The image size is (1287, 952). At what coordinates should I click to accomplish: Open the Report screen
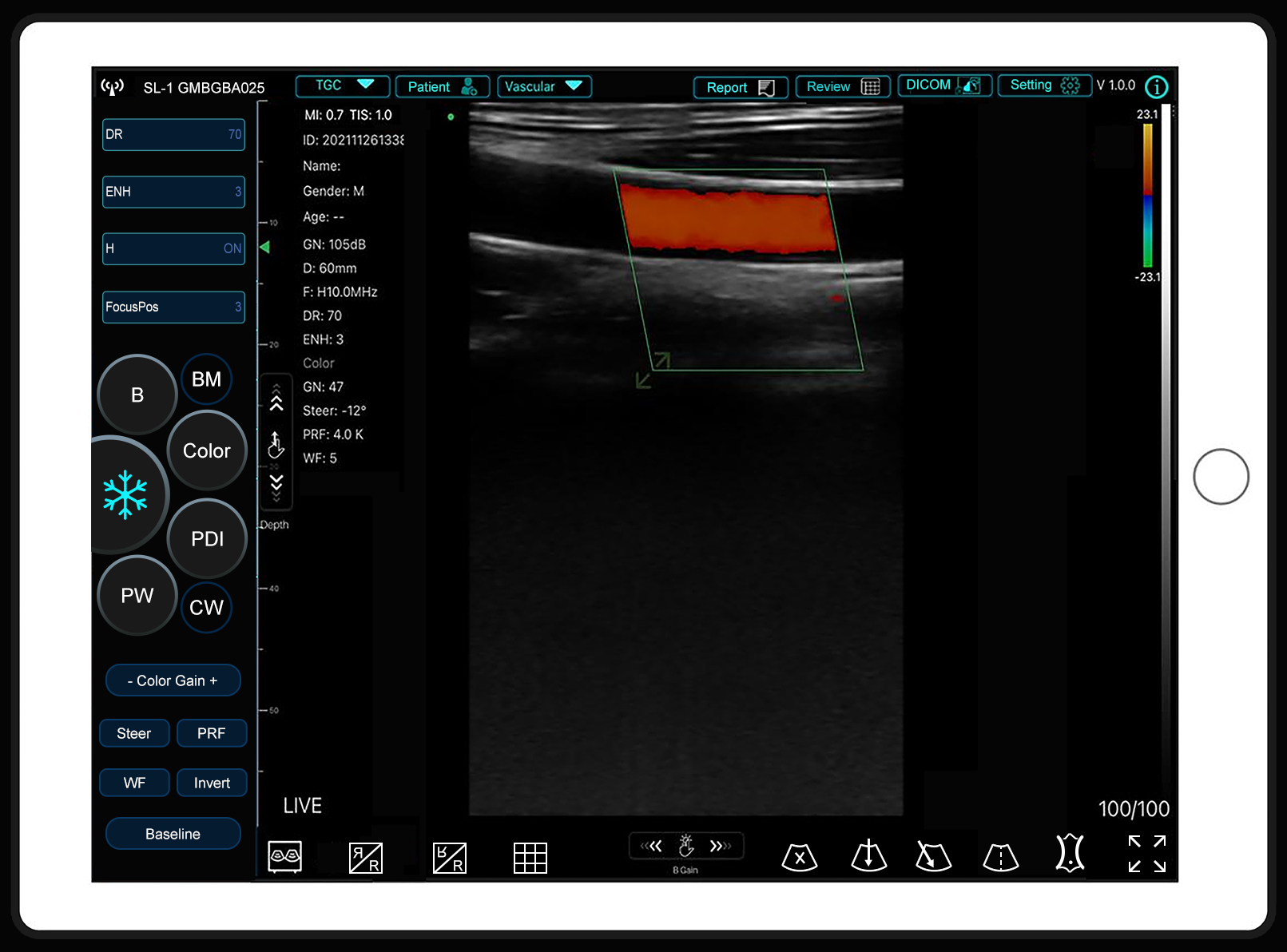coord(740,87)
